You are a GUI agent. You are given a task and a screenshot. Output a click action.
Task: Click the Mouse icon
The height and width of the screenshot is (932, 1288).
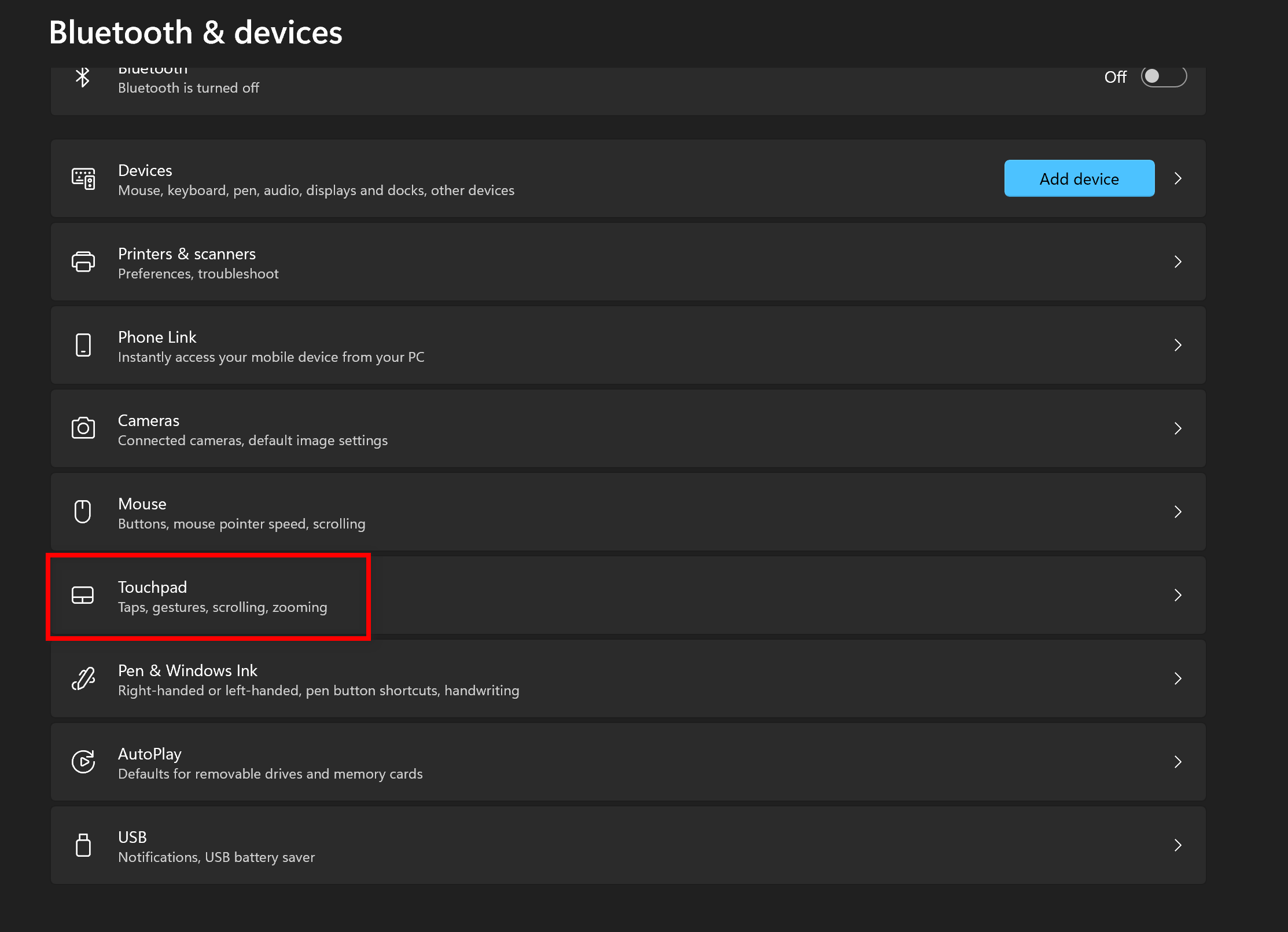83,512
